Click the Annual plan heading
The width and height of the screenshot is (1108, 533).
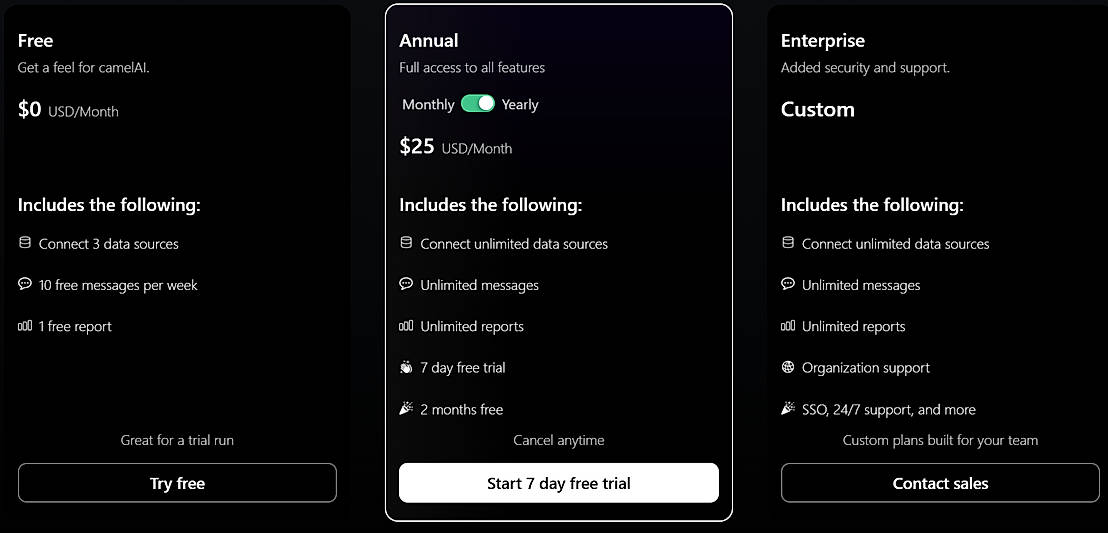(x=429, y=41)
